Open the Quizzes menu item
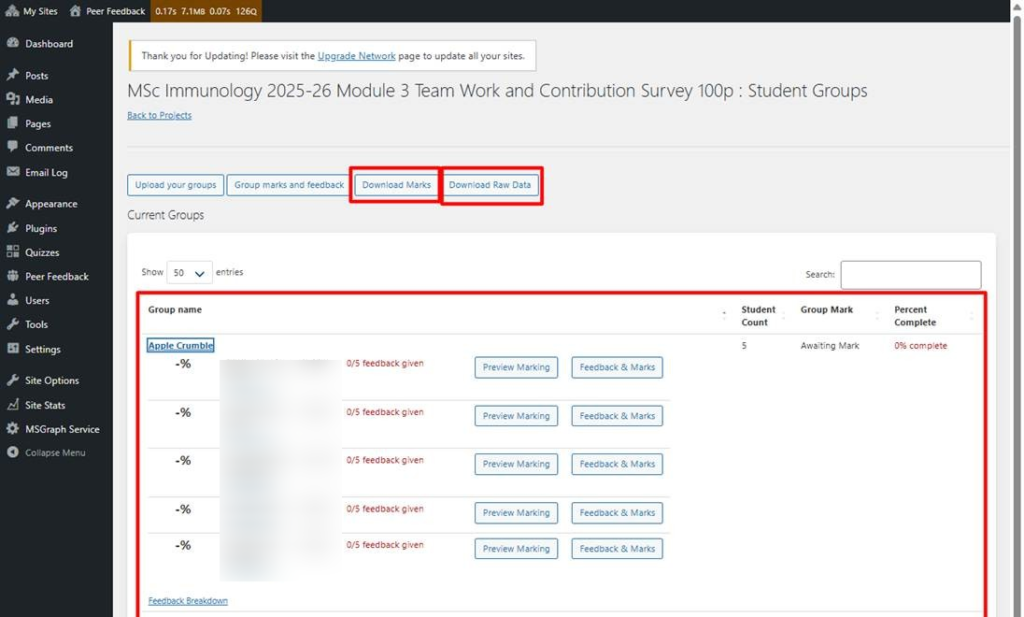Screen dimensions: 1024x617 pos(42,253)
